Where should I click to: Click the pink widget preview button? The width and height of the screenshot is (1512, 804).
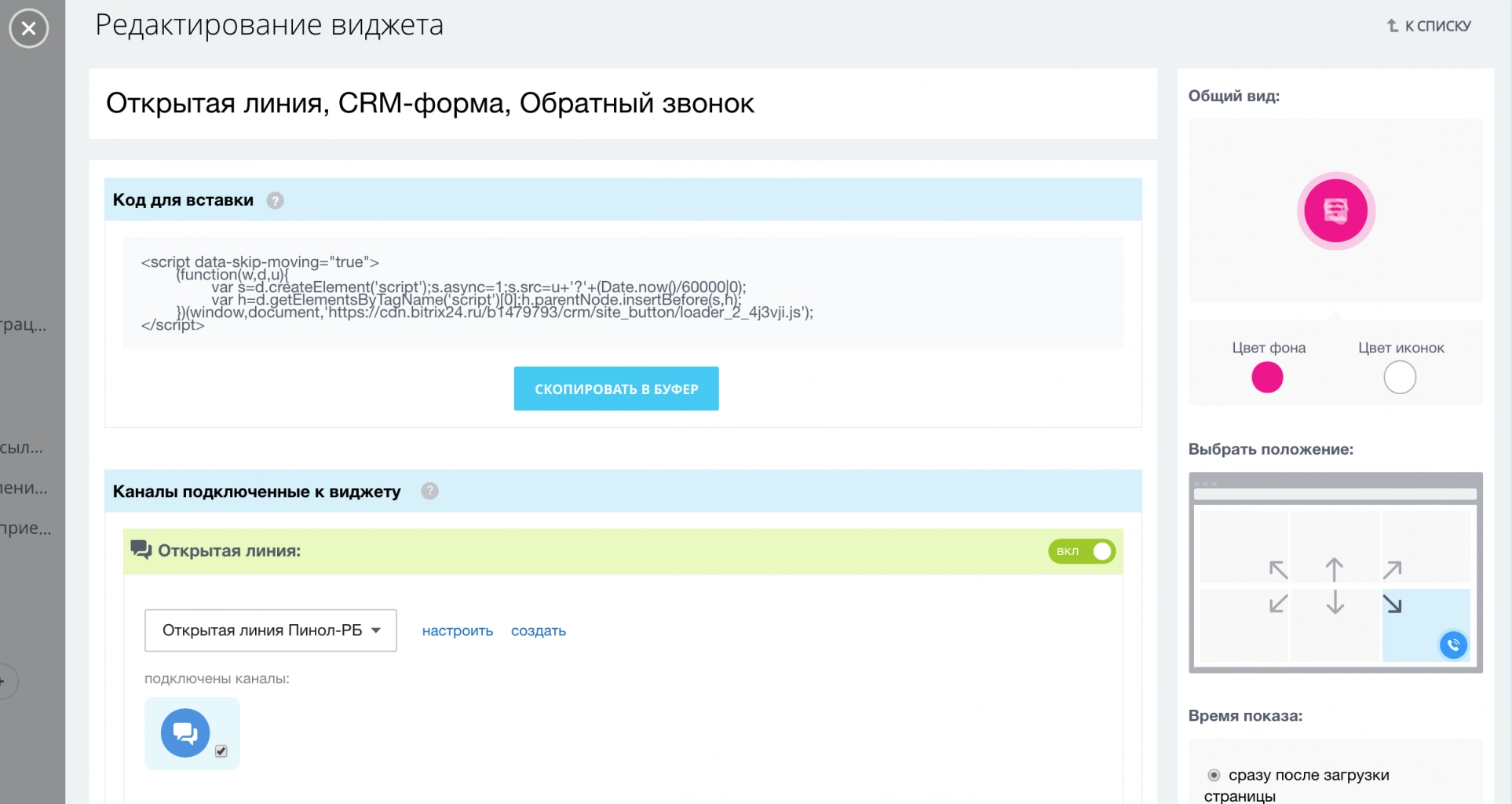1335,210
